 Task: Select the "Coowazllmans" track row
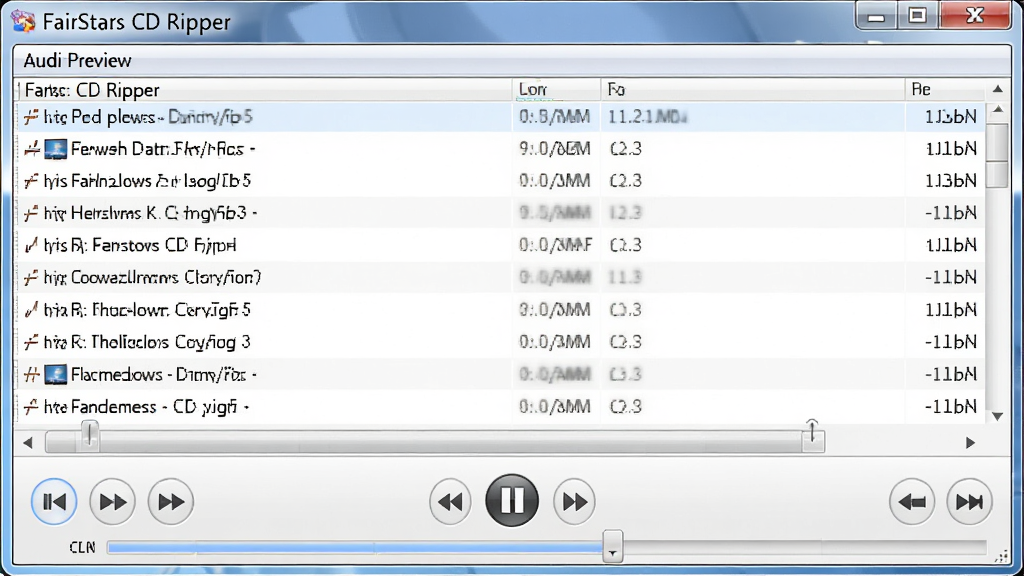(500, 278)
